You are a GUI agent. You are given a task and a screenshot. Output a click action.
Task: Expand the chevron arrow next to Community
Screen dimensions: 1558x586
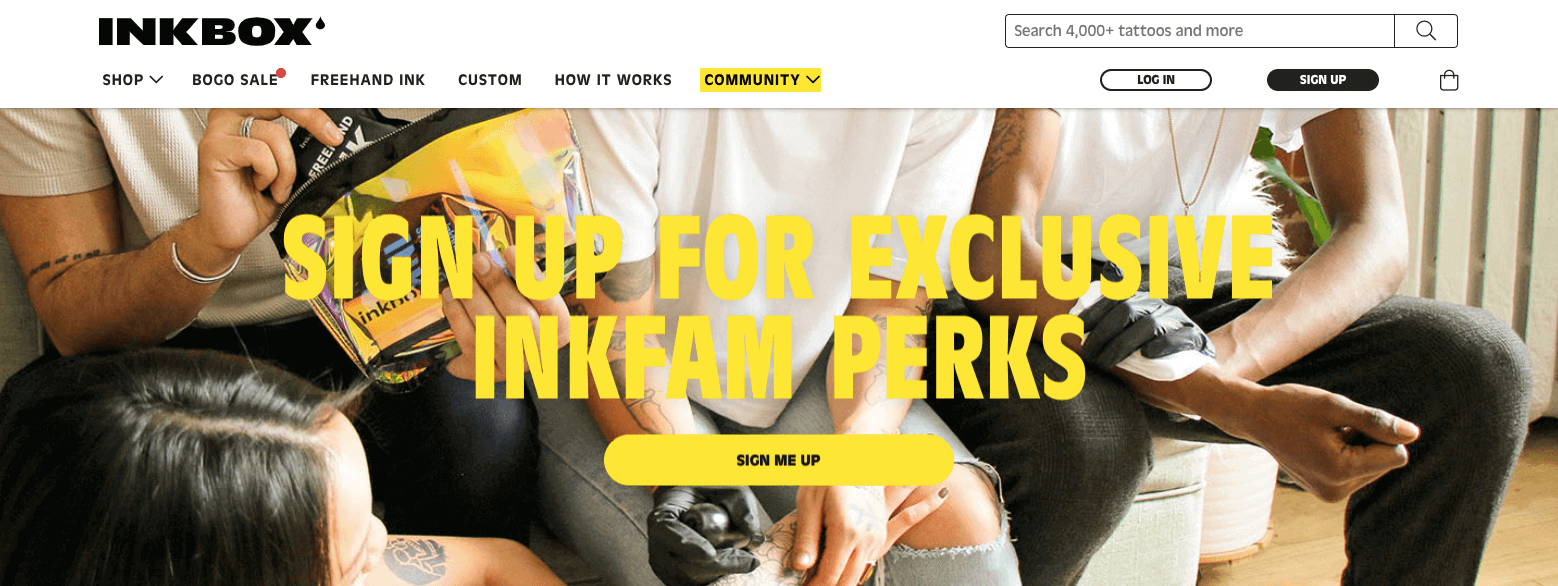(x=812, y=80)
